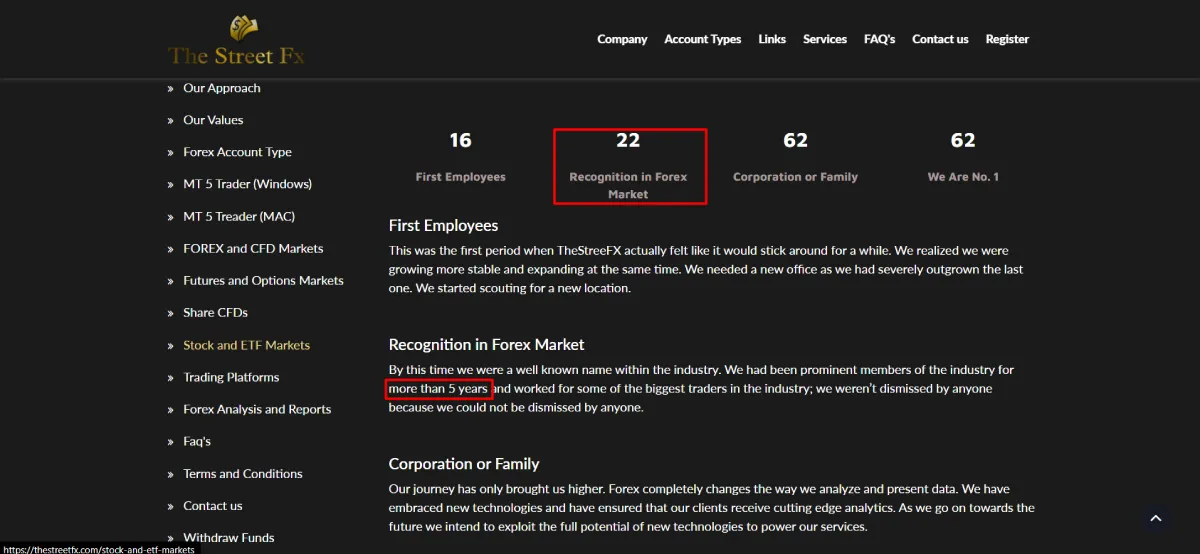This screenshot has height=554, width=1200.
Task: Click the arrow bullet beside Trading Platforms
Action: coord(170,378)
